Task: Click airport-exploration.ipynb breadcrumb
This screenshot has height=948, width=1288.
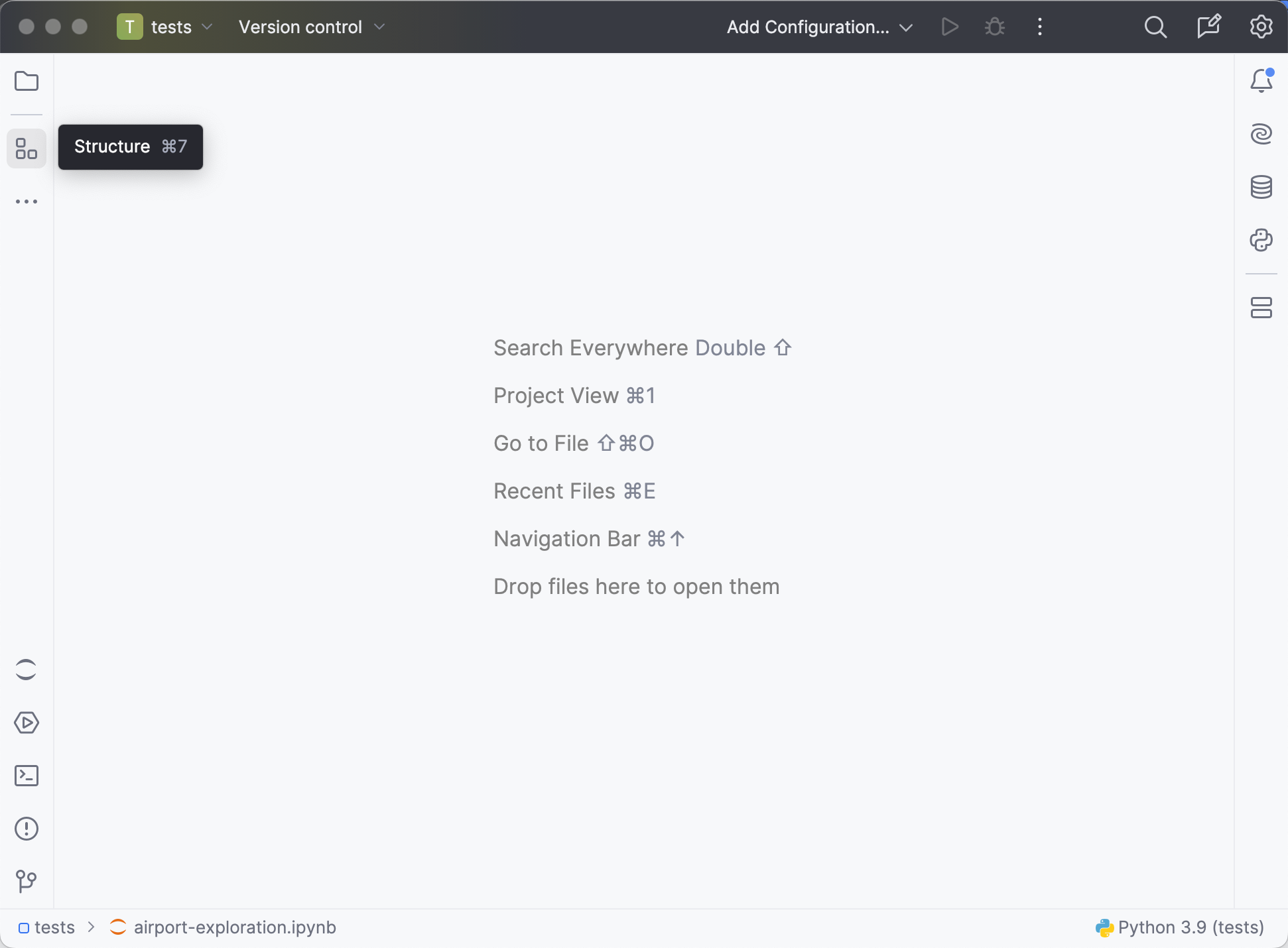Action: pos(223,927)
